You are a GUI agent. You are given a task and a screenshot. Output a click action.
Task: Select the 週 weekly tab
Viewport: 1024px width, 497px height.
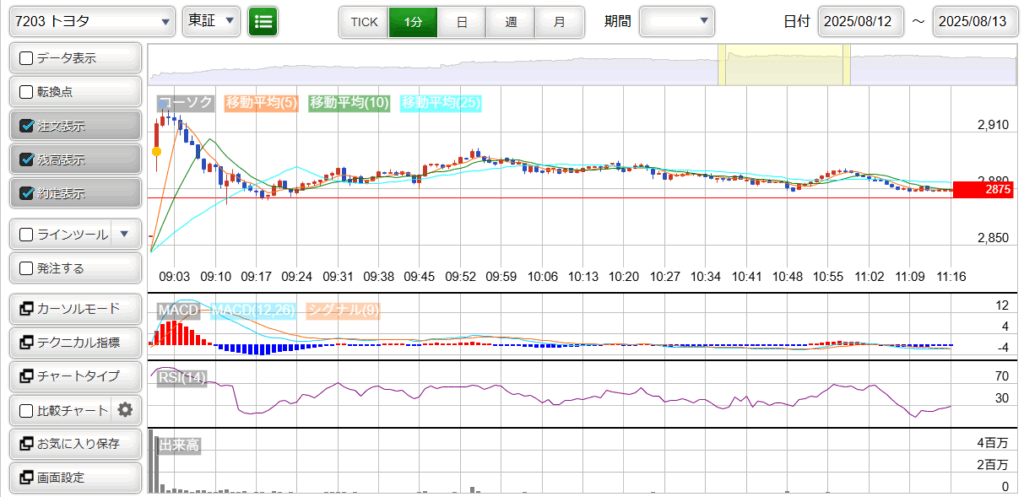point(510,22)
